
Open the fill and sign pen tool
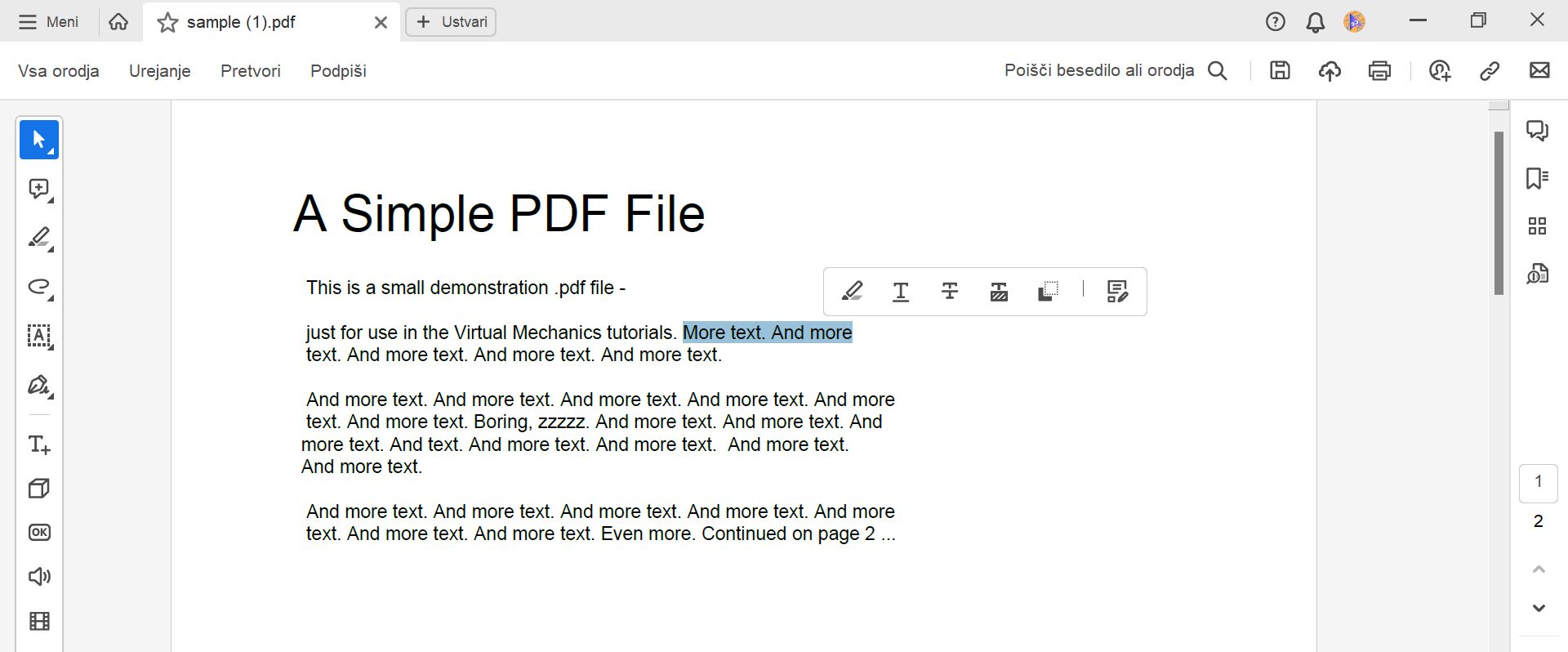[38, 385]
